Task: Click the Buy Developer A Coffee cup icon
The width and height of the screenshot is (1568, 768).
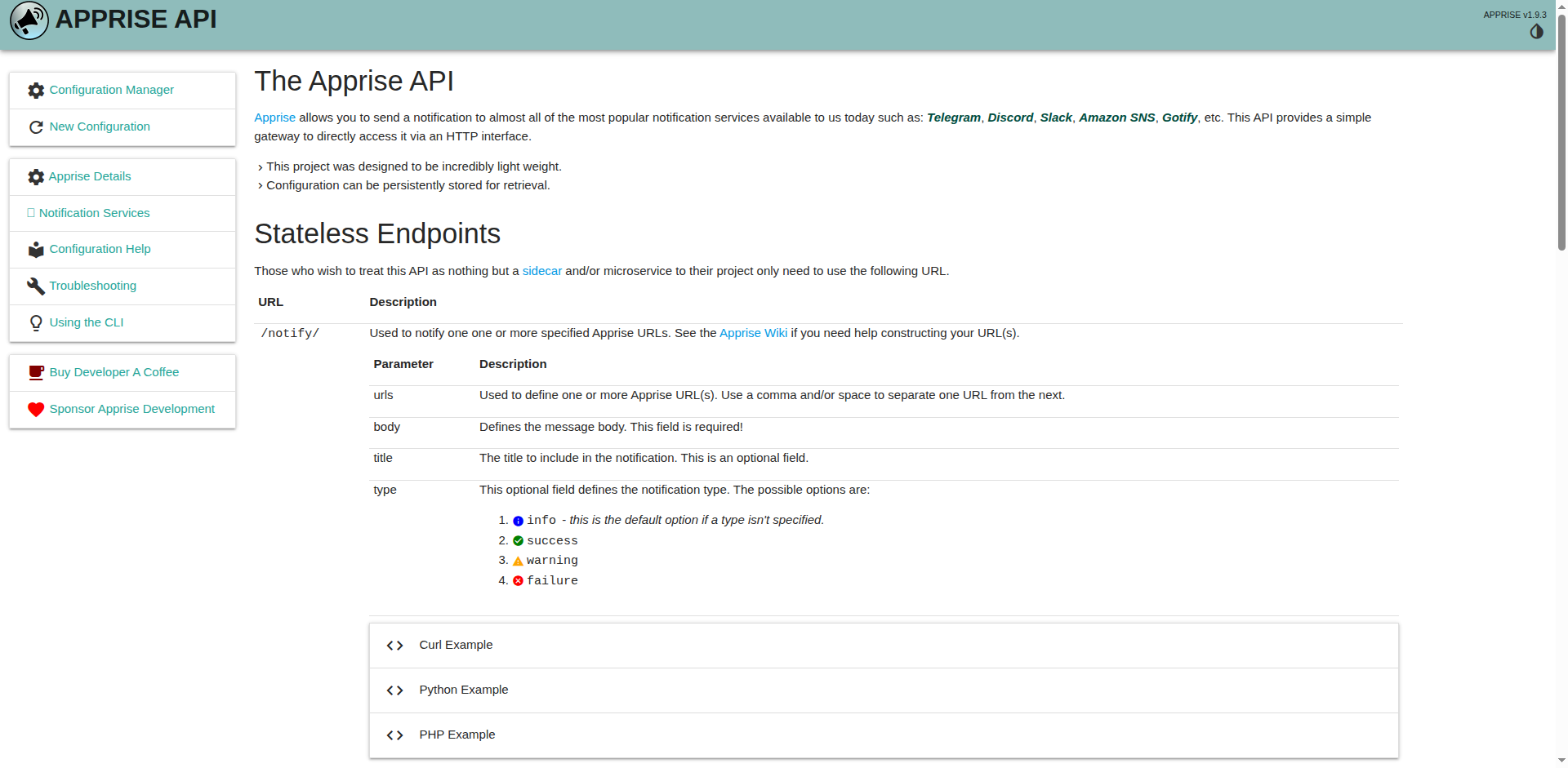Action: (36, 373)
